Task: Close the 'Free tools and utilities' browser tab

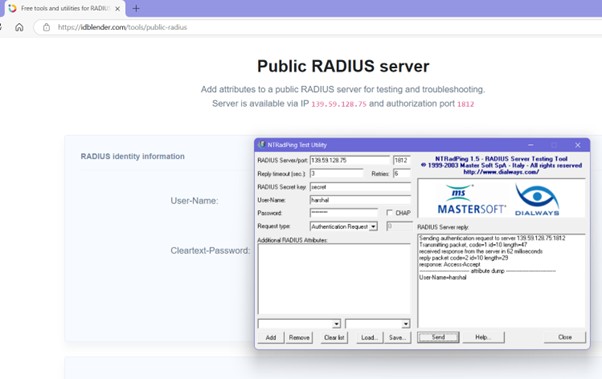Action: 117,8
